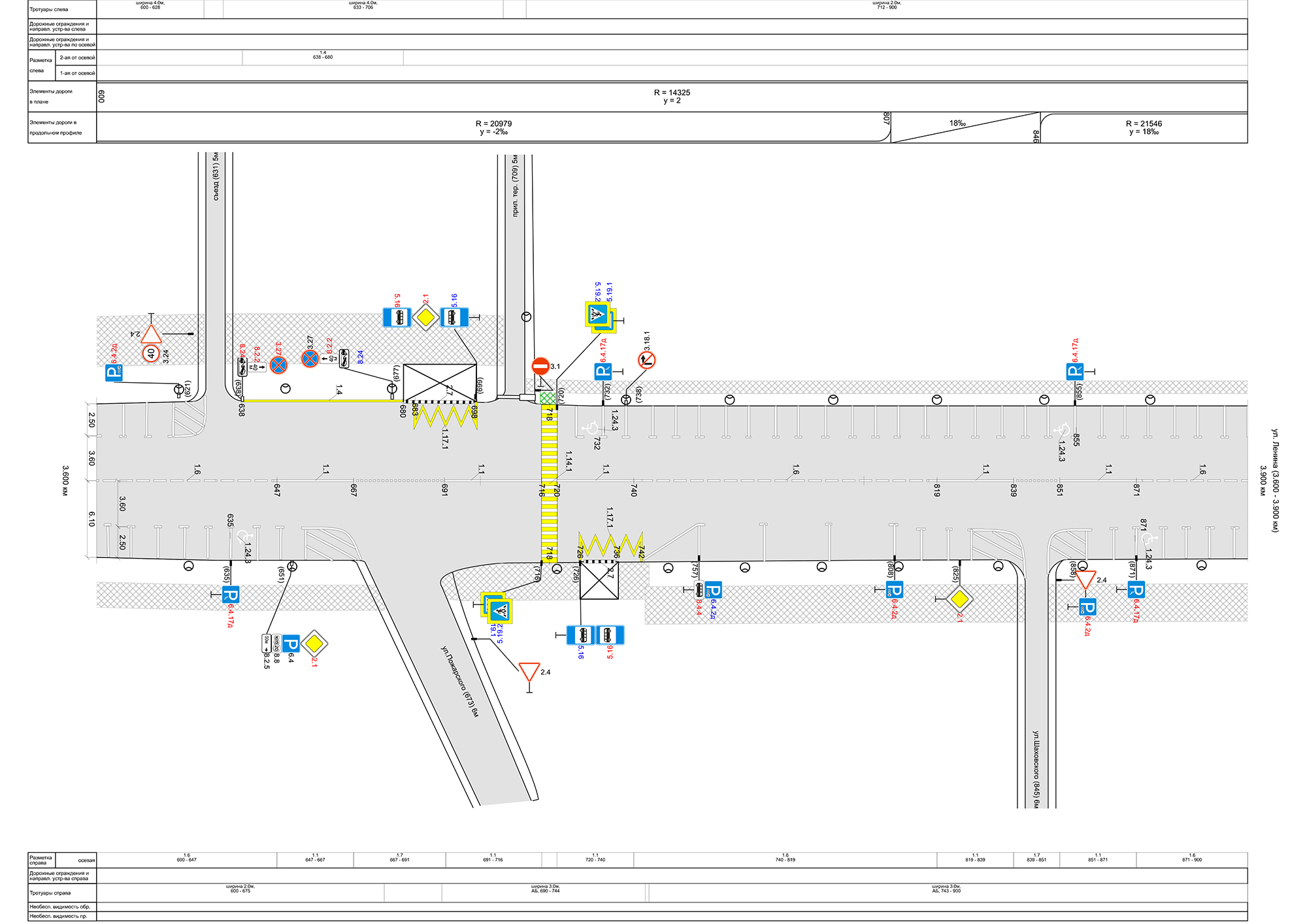
Task: Click the tow-away plate labeled 8.24 in blue
Action: point(344,358)
